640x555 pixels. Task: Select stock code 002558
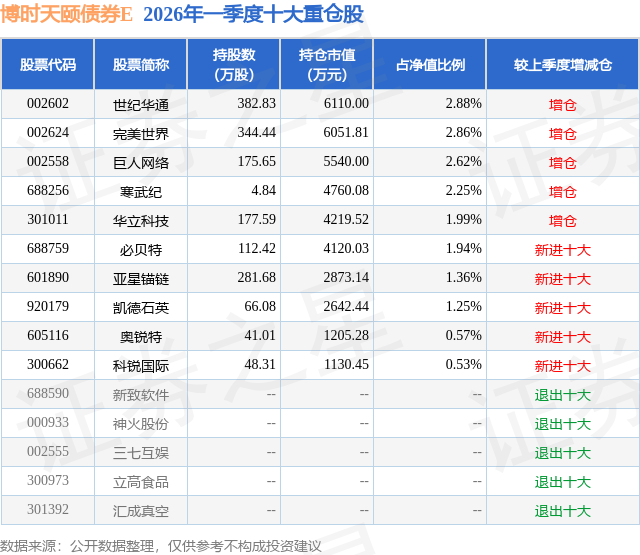pyautogui.click(x=48, y=162)
